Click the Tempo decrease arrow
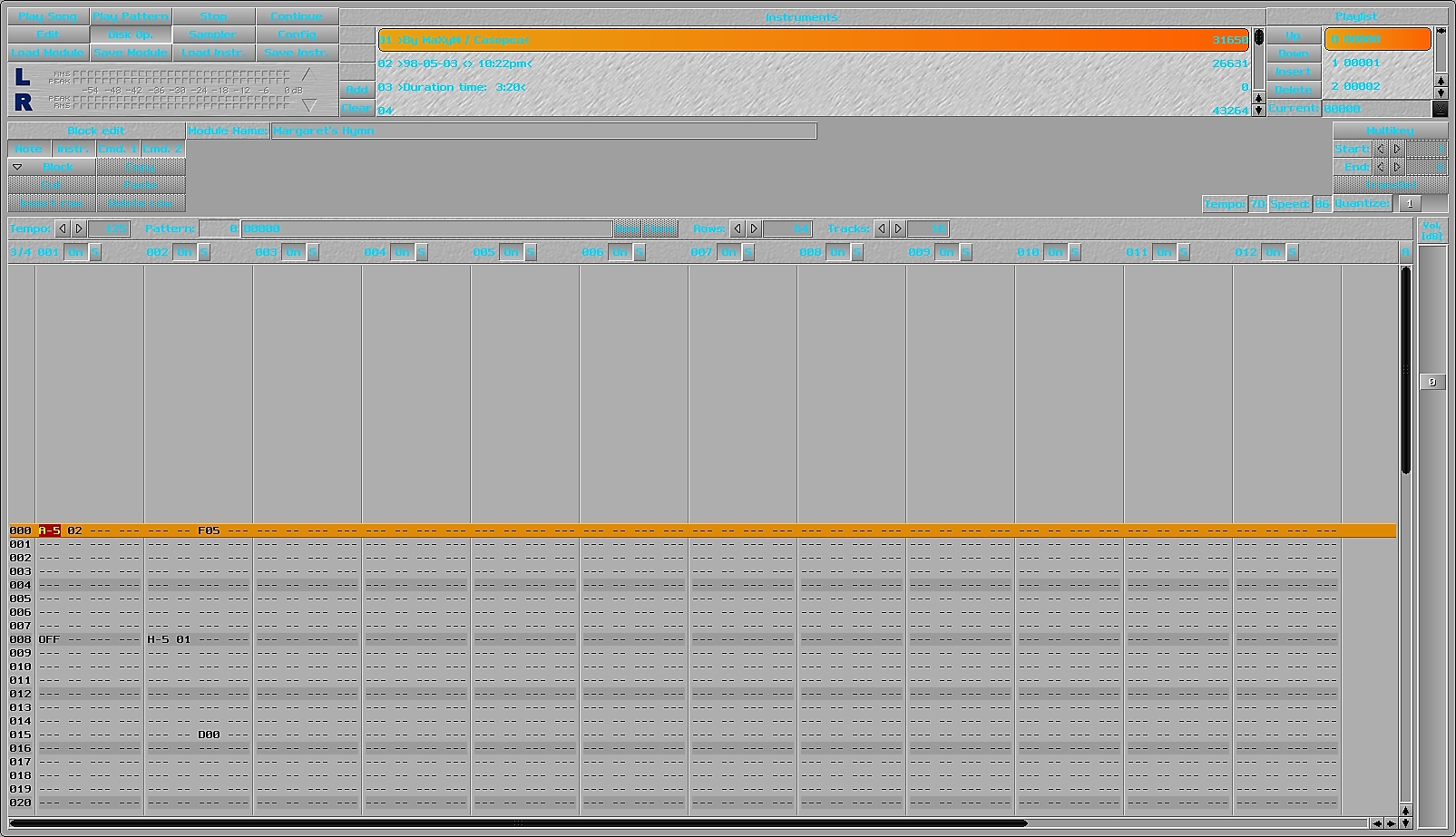 coord(63,229)
